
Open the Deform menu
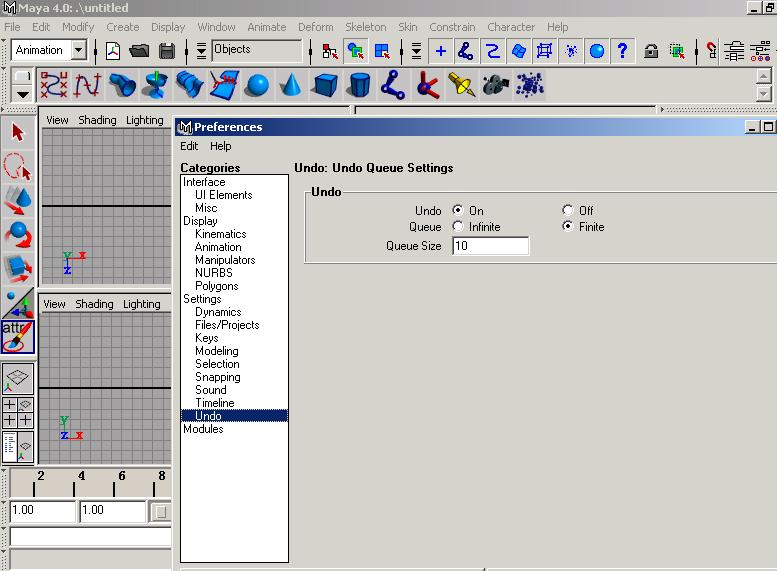[316, 27]
